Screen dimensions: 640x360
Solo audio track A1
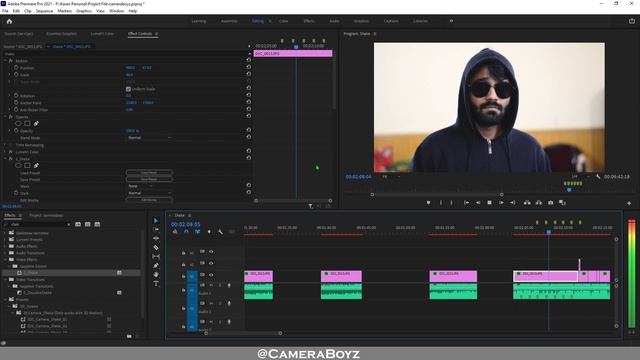pos(220,285)
